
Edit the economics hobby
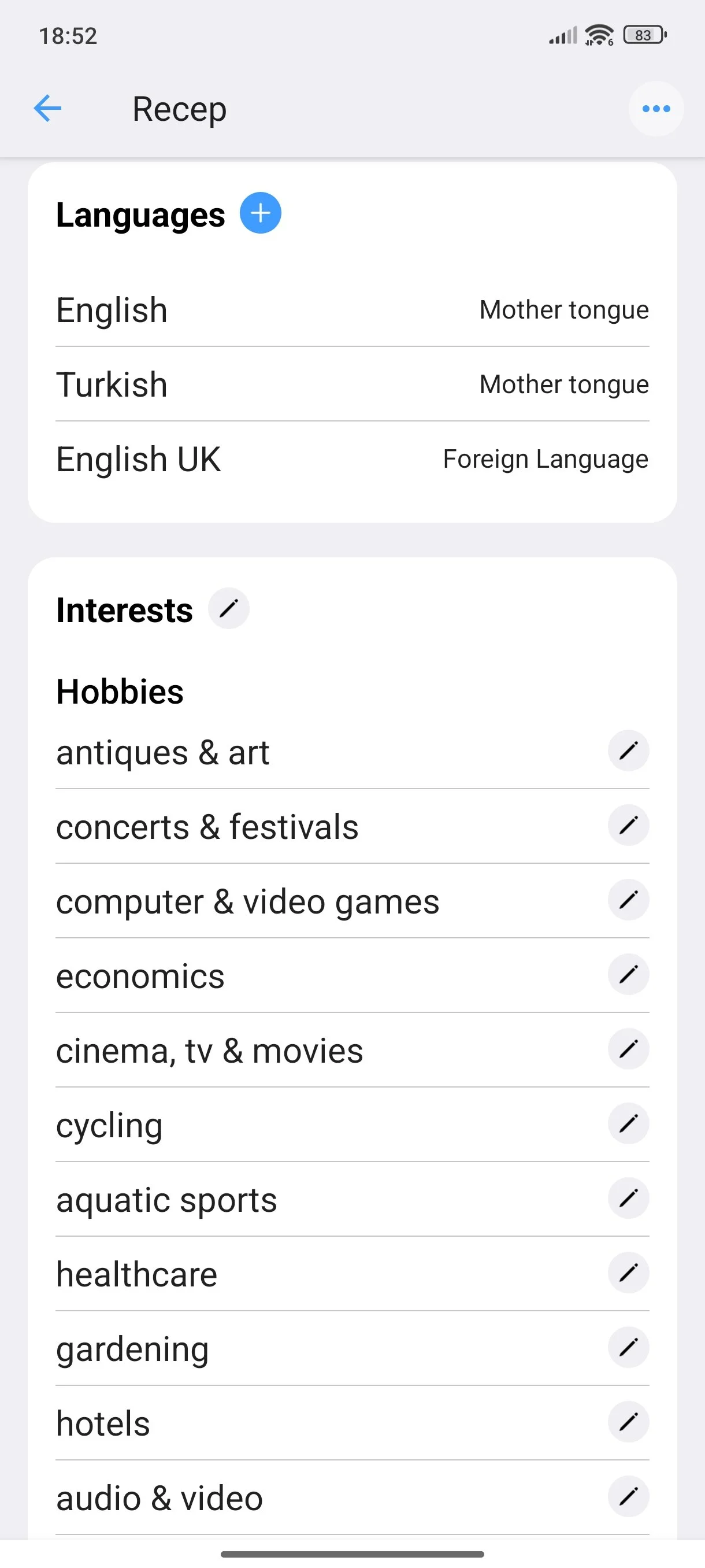coord(628,974)
